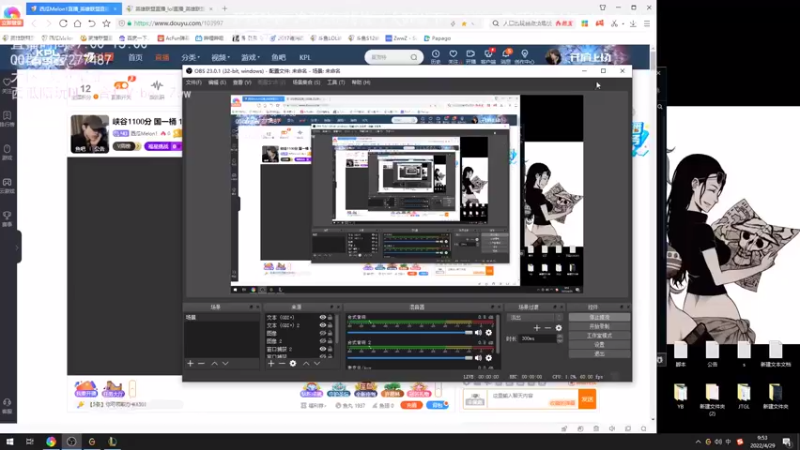Bookmark this page with star icon
The image size is (800, 450).
pyautogui.click(x=106, y=23)
